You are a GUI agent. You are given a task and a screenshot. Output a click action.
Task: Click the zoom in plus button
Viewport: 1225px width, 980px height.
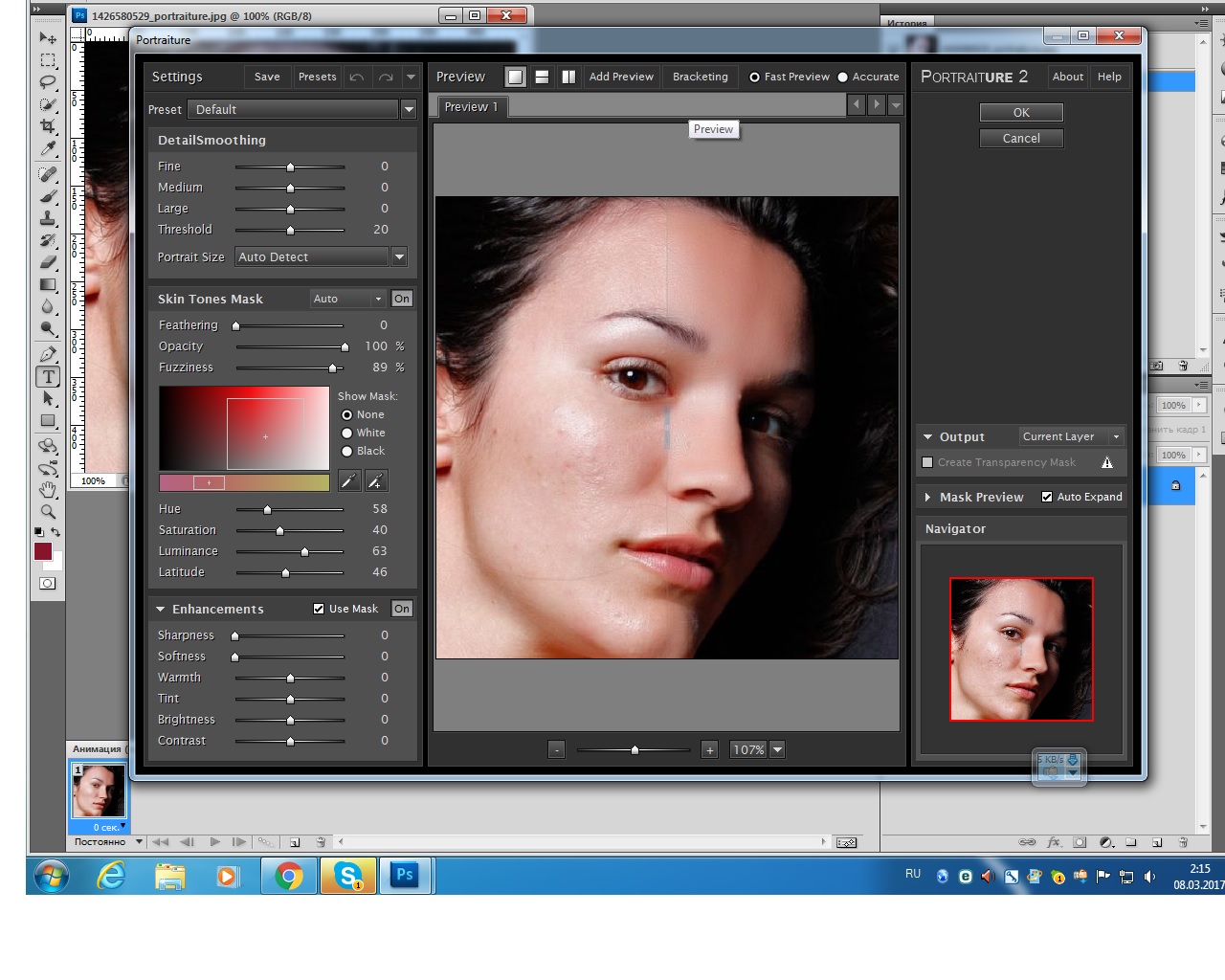709,749
